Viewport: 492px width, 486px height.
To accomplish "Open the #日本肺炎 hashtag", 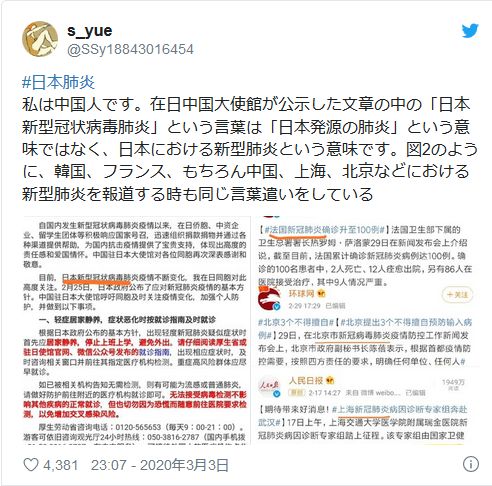I will pyautogui.click(x=58, y=82).
